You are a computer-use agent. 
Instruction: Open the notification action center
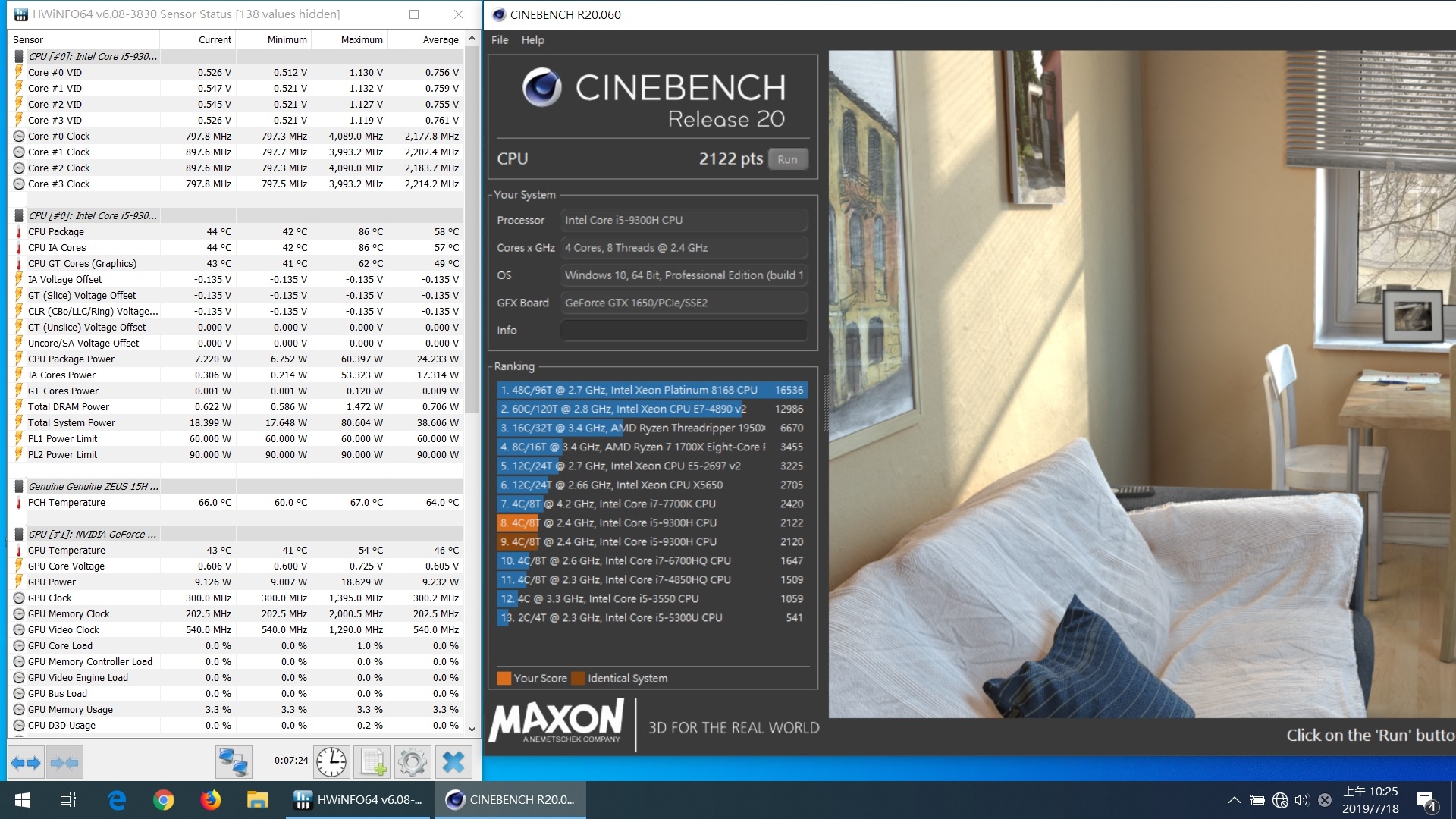coord(1426,801)
